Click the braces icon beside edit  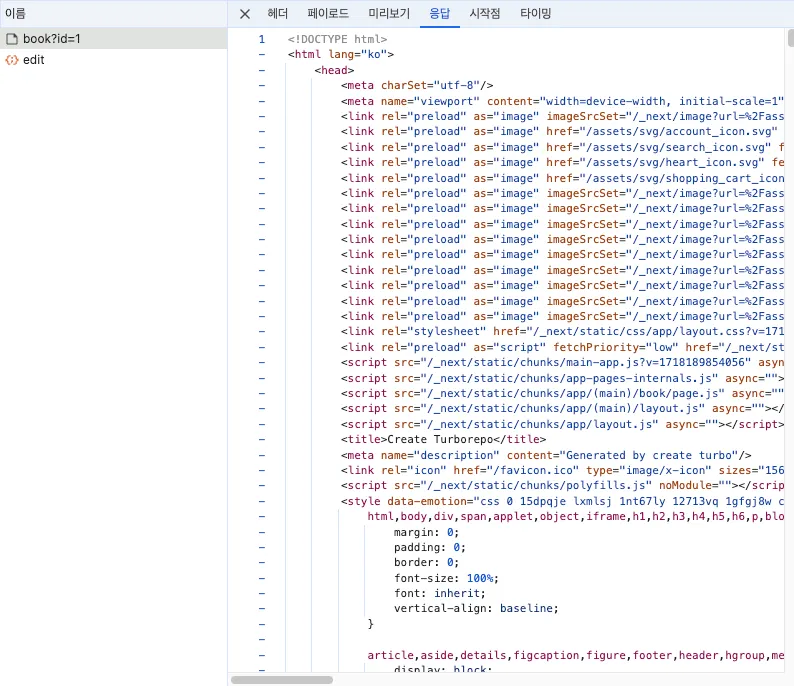tap(12, 60)
